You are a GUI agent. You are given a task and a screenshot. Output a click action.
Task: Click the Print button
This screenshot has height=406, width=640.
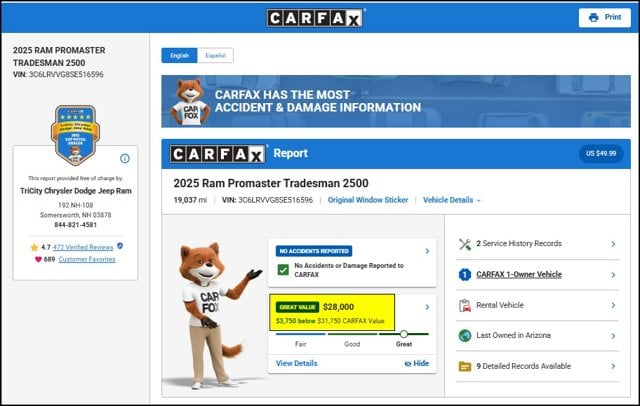pos(604,17)
